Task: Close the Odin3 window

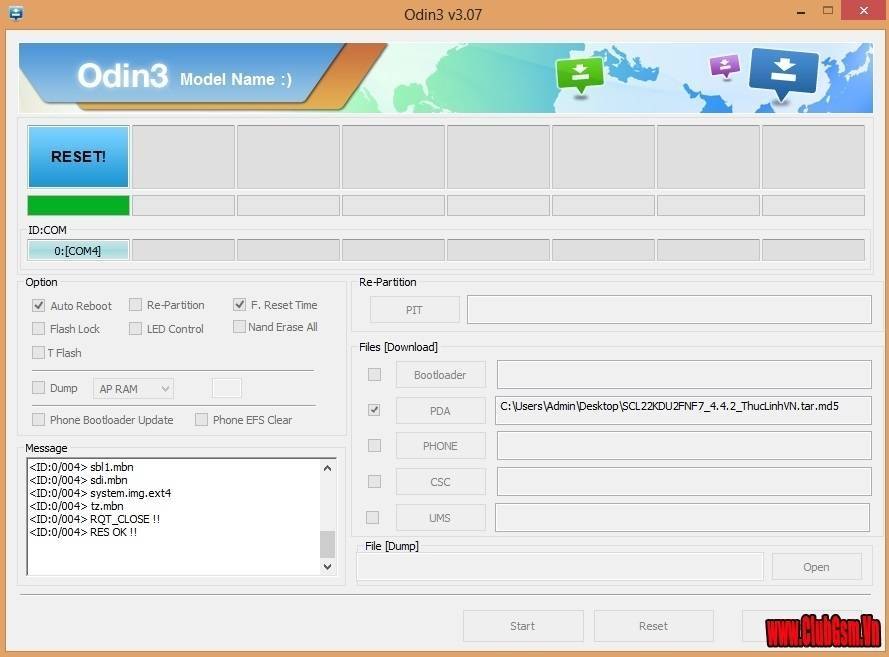Action: click(x=863, y=10)
